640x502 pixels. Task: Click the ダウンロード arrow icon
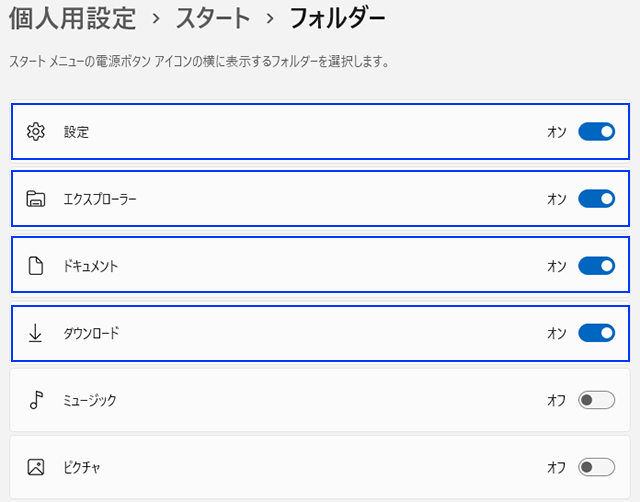(x=36, y=333)
